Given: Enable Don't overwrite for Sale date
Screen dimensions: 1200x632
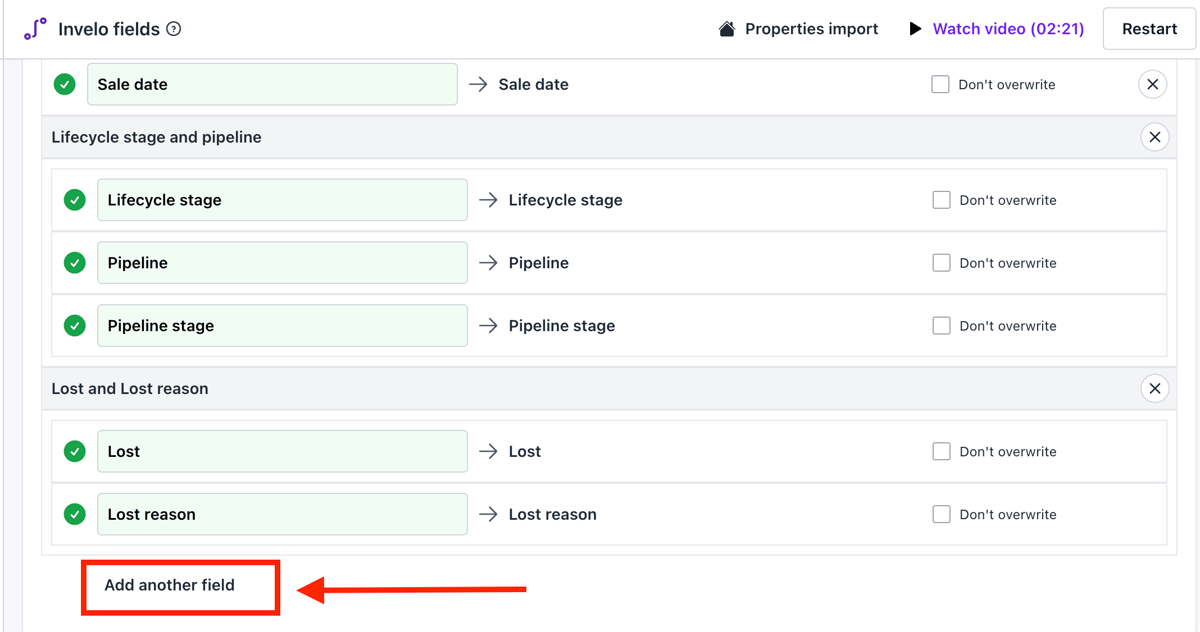Looking at the screenshot, I should [x=940, y=85].
